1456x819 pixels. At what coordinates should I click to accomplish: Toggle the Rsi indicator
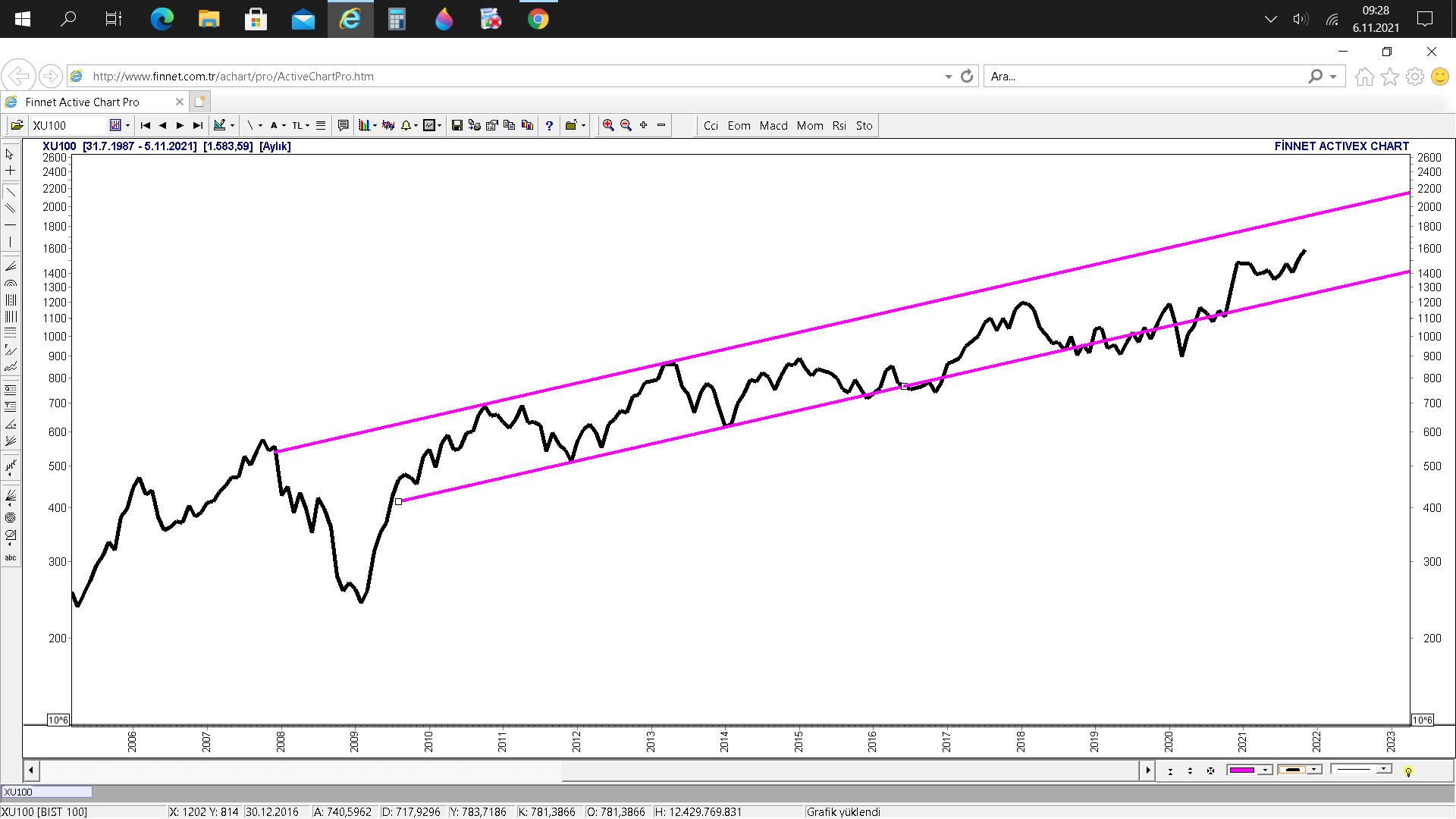(839, 126)
